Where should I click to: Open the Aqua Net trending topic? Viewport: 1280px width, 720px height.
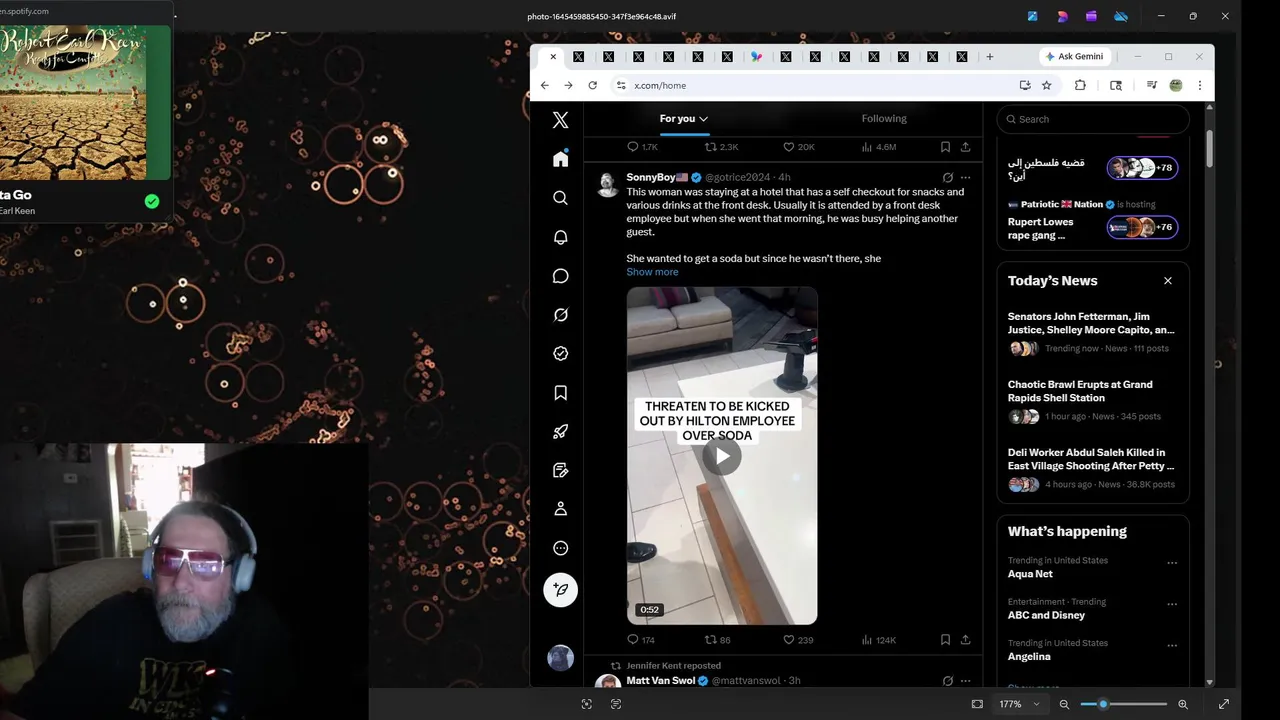coord(1030,574)
